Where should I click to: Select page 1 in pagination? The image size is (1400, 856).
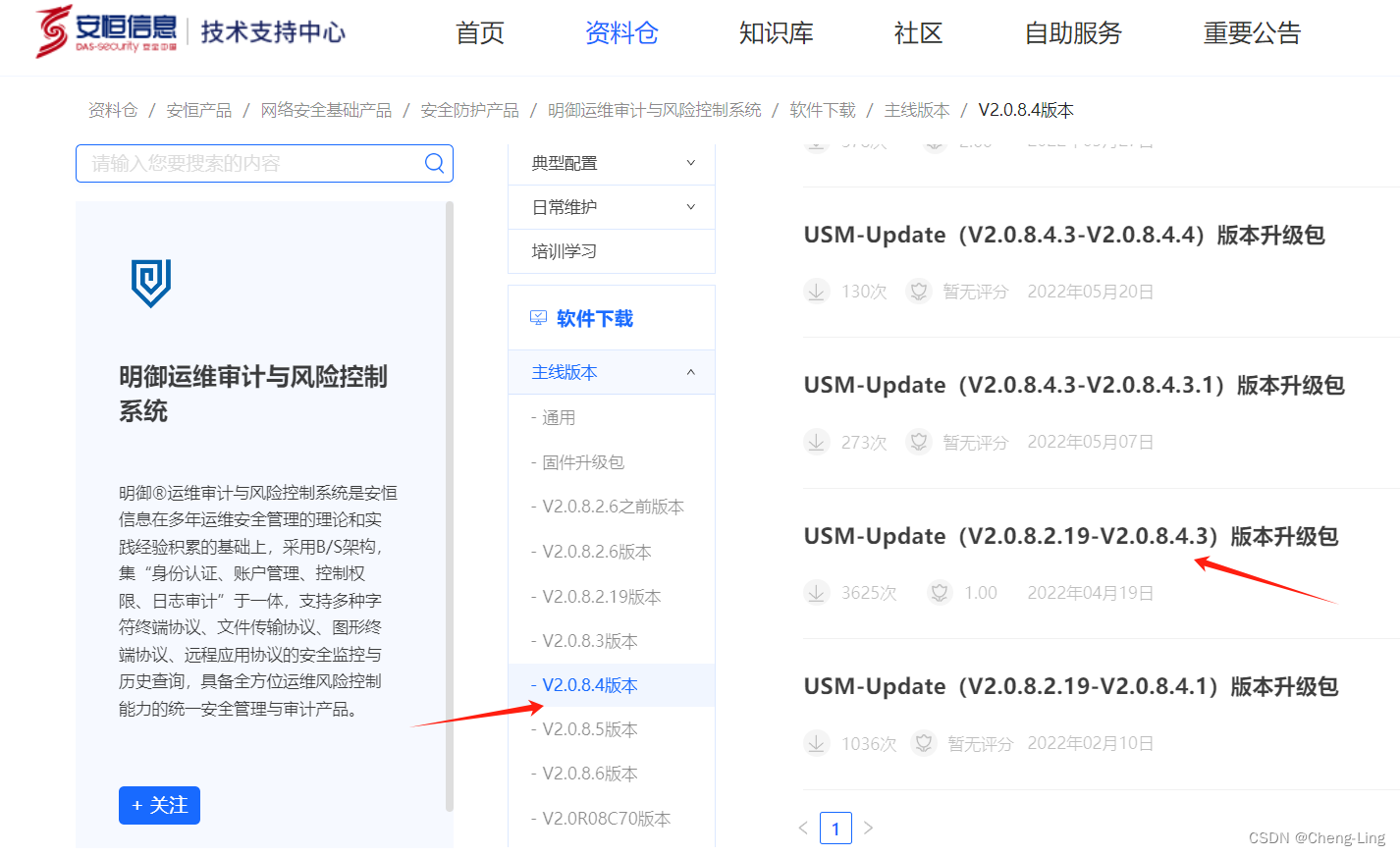(x=835, y=828)
